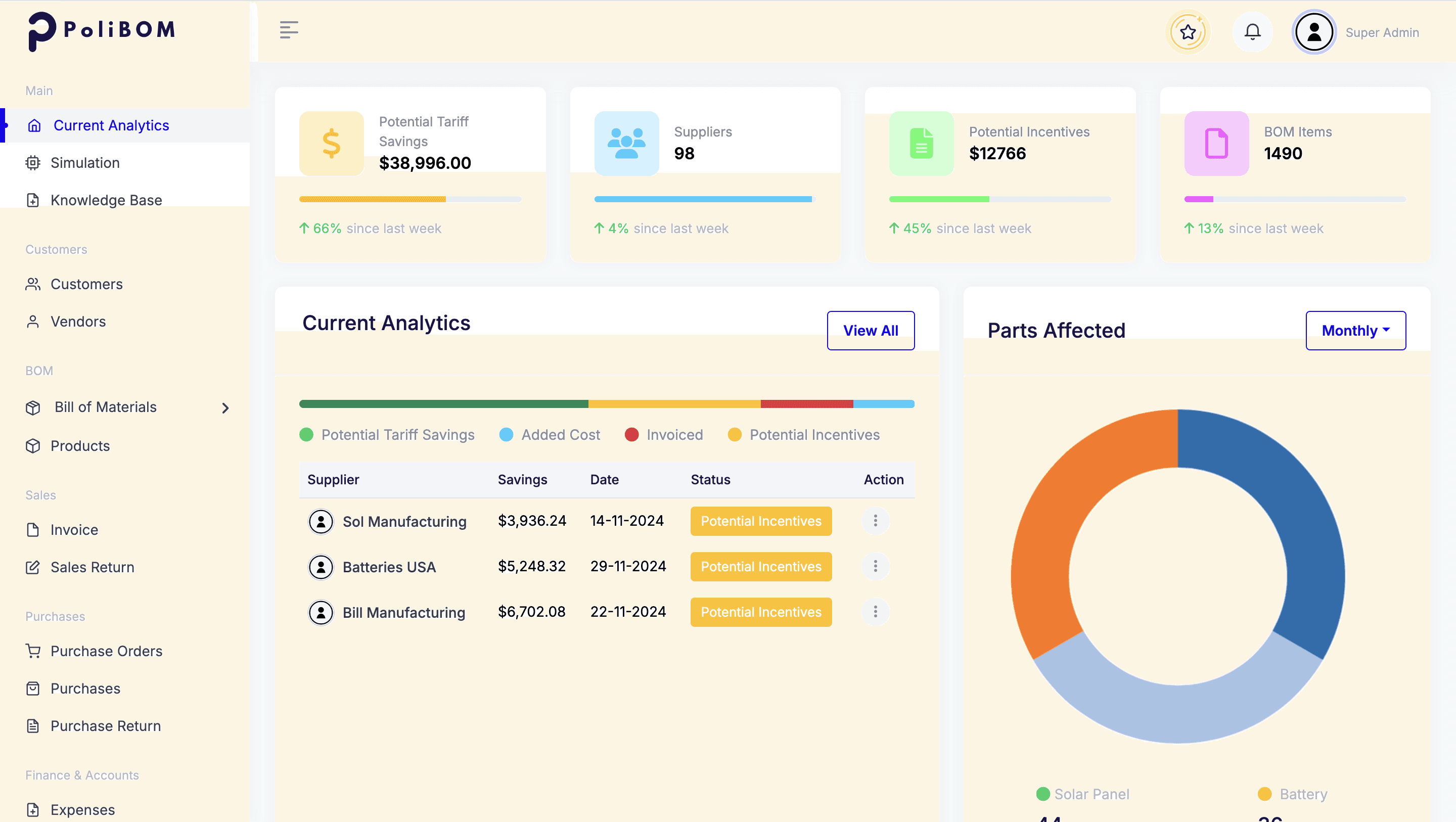This screenshot has width=1456, height=822.
Task: Open the Monthly period dropdown
Action: click(x=1355, y=330)
